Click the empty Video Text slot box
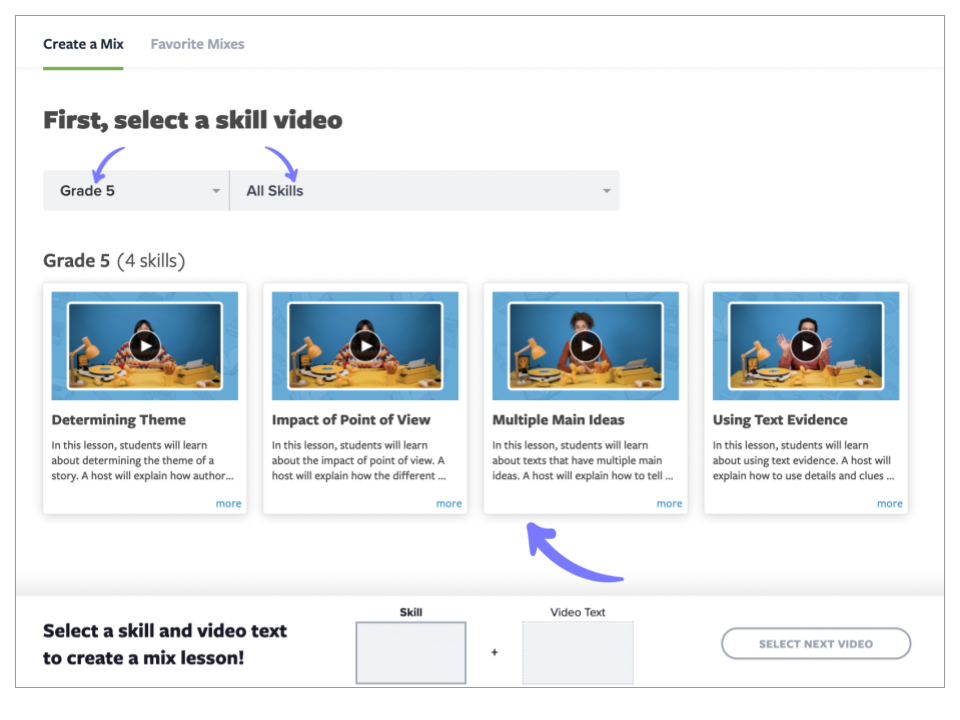The width and height of the screenshot is (960, 720). [x=577, y=653]
